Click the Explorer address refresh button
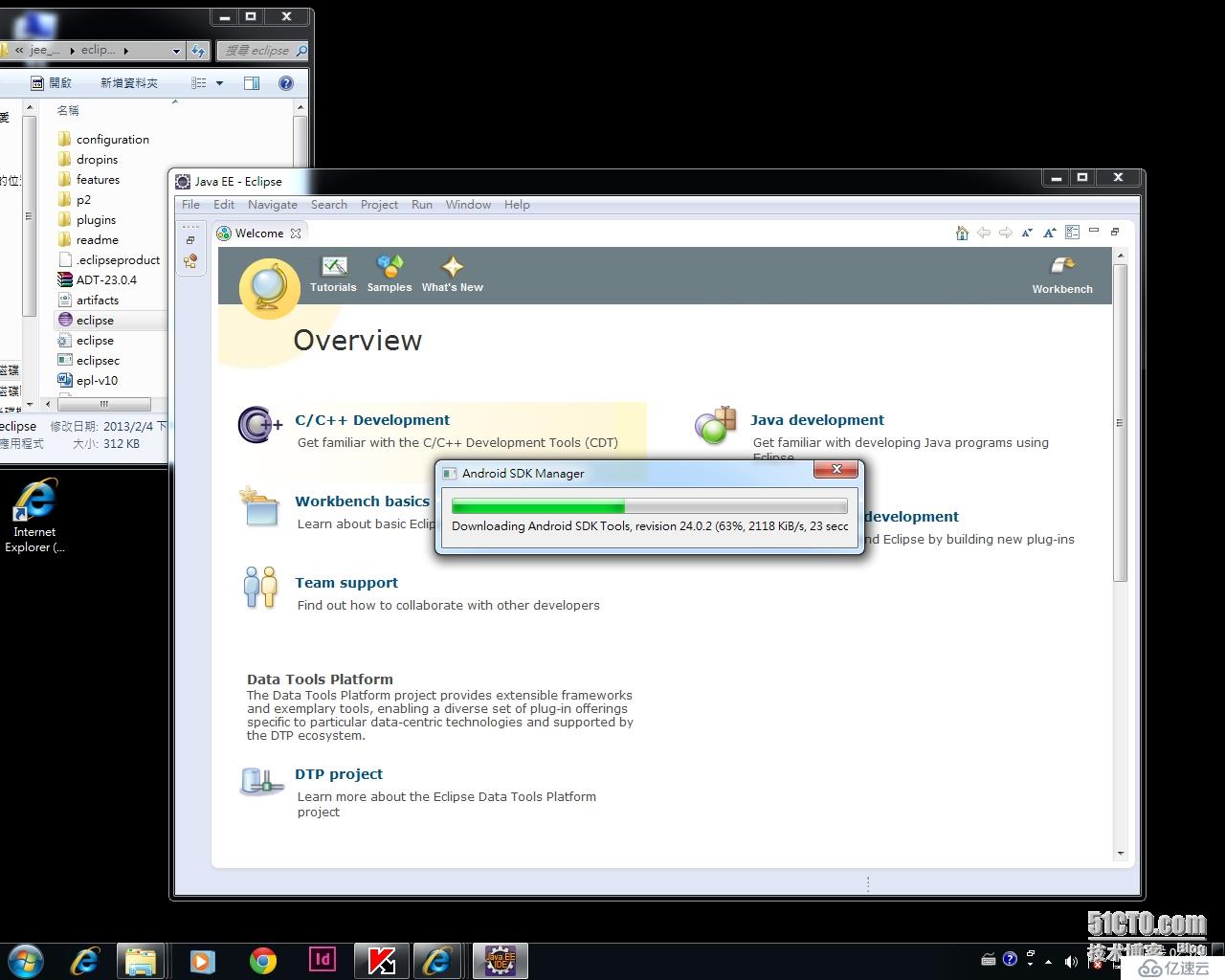The image size is (1225, 980). (198, 51)
